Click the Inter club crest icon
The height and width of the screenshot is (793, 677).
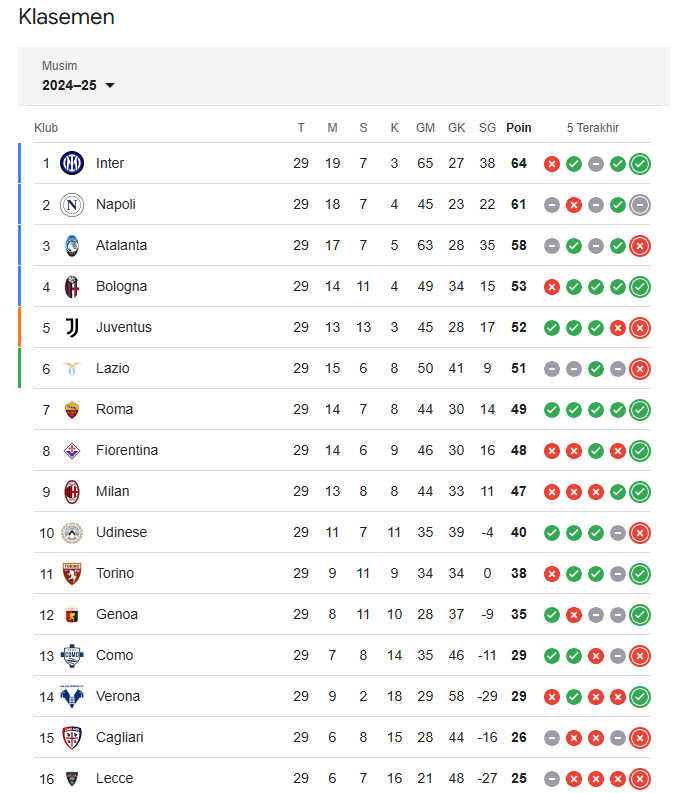click(72, 163)
